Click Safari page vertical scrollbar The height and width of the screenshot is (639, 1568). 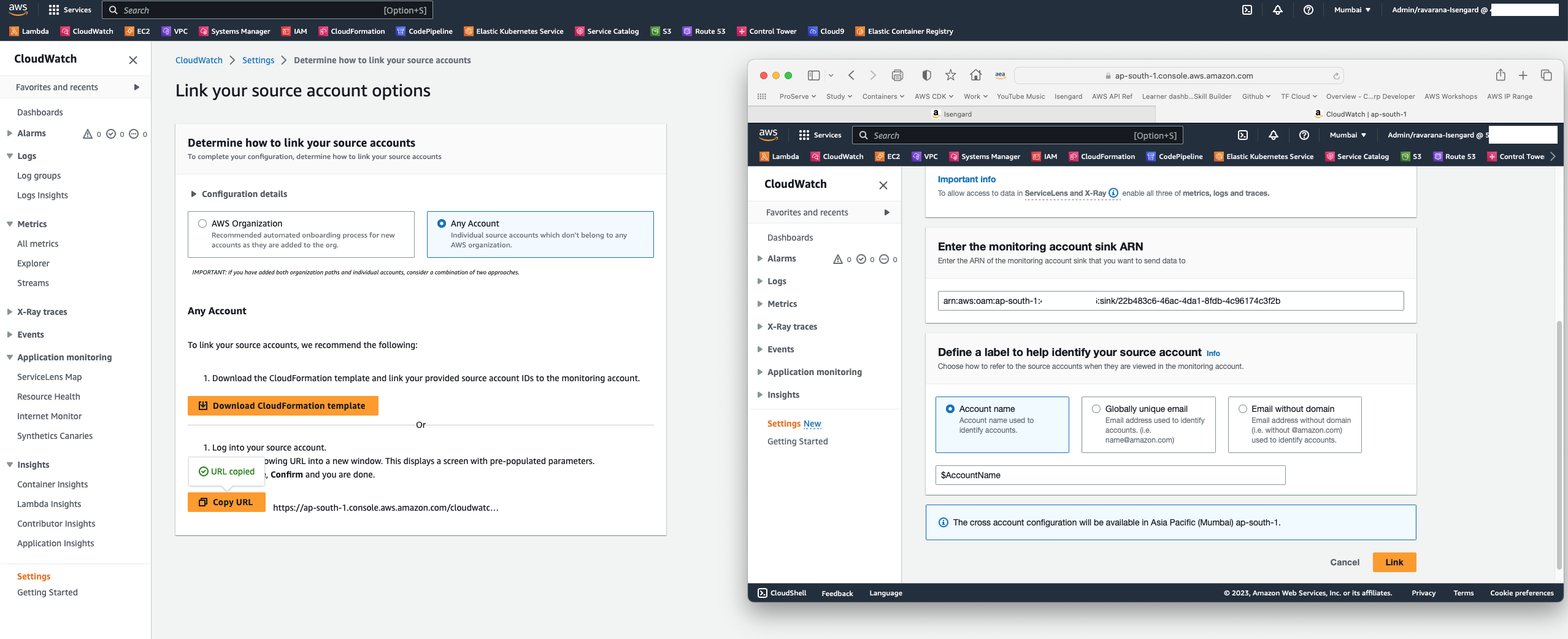click(1559, 444)
